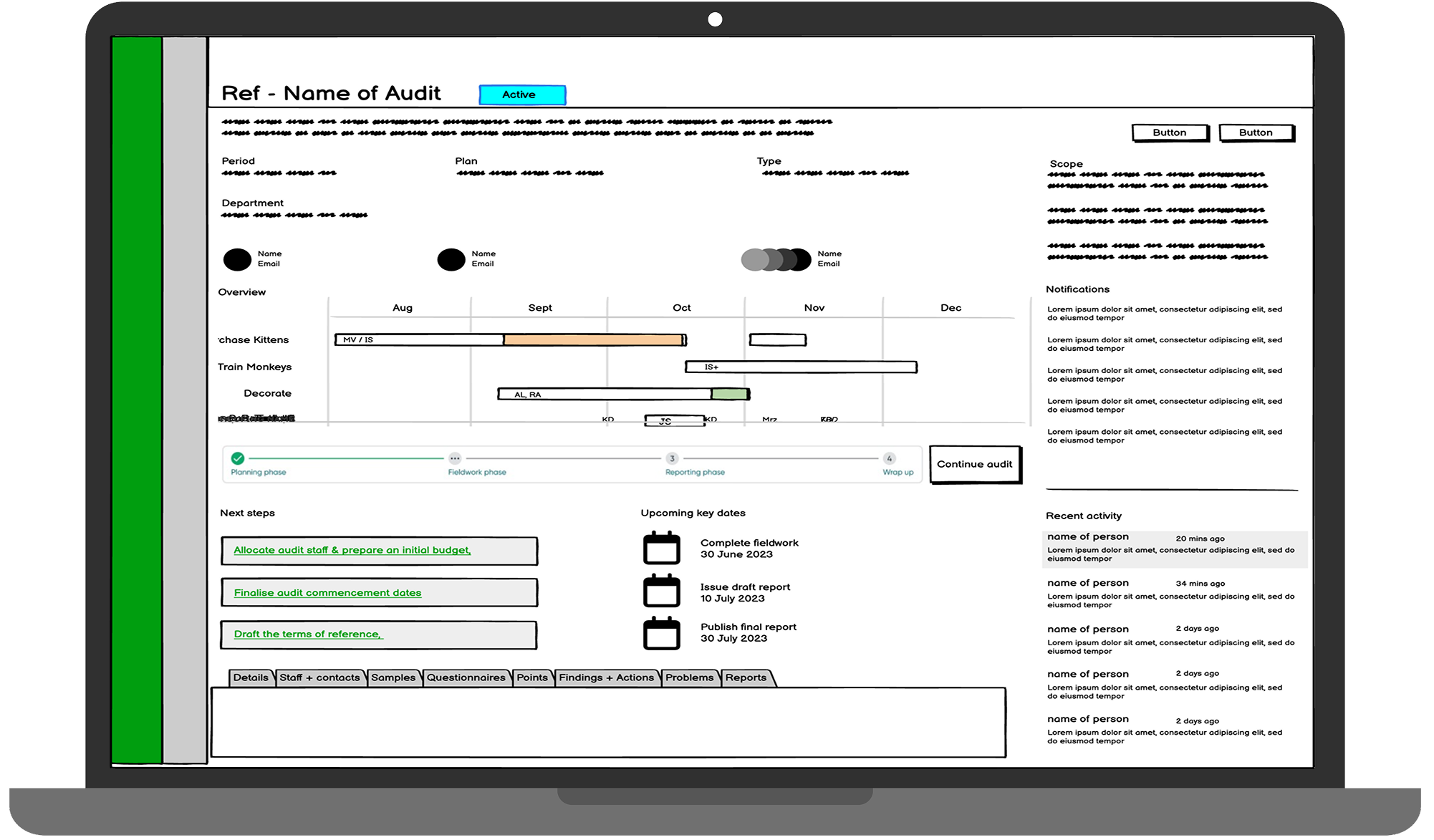Click the Draft the terms of reference link
The height and width of the screenshot is (840, 1434).
click(308, 634)
